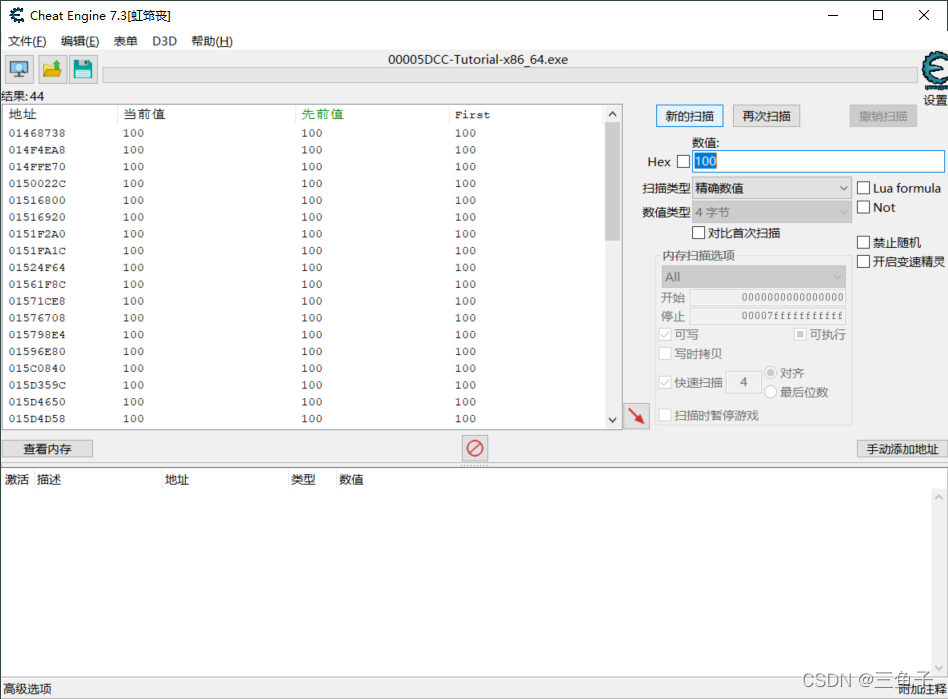Screen dimensions: 948x699
Task: Select result address 01561F8C
Action: click(37, 284)
